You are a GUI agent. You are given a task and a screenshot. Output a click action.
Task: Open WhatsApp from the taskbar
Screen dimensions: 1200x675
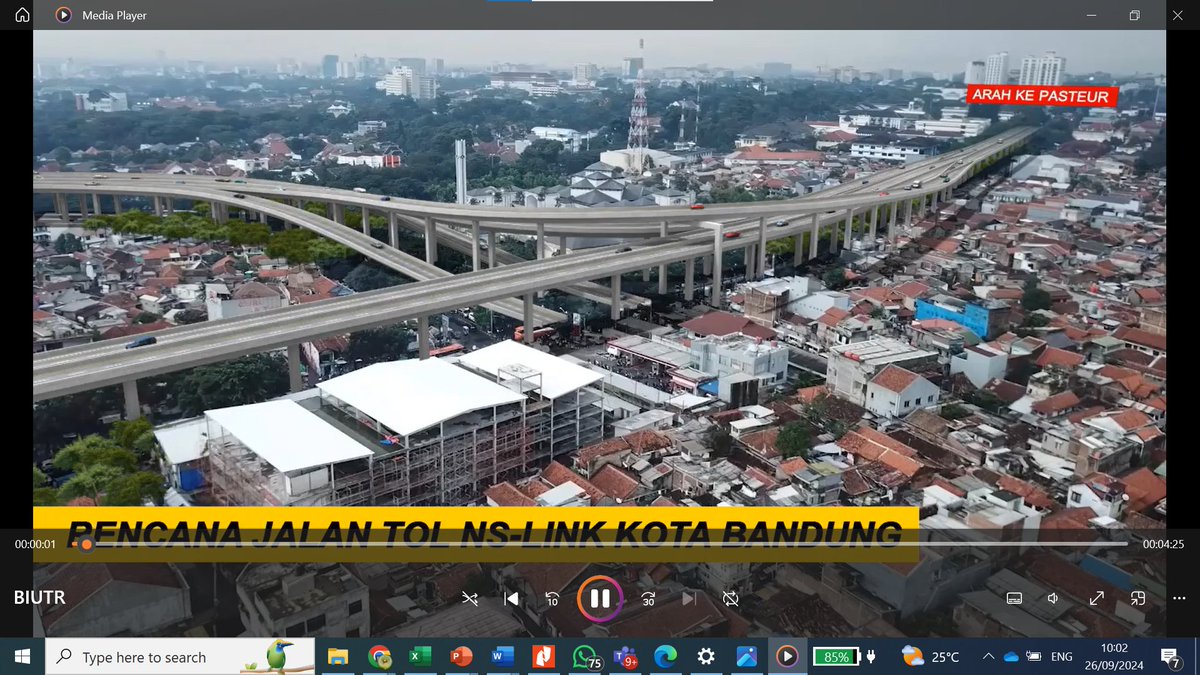click(586, 657)
